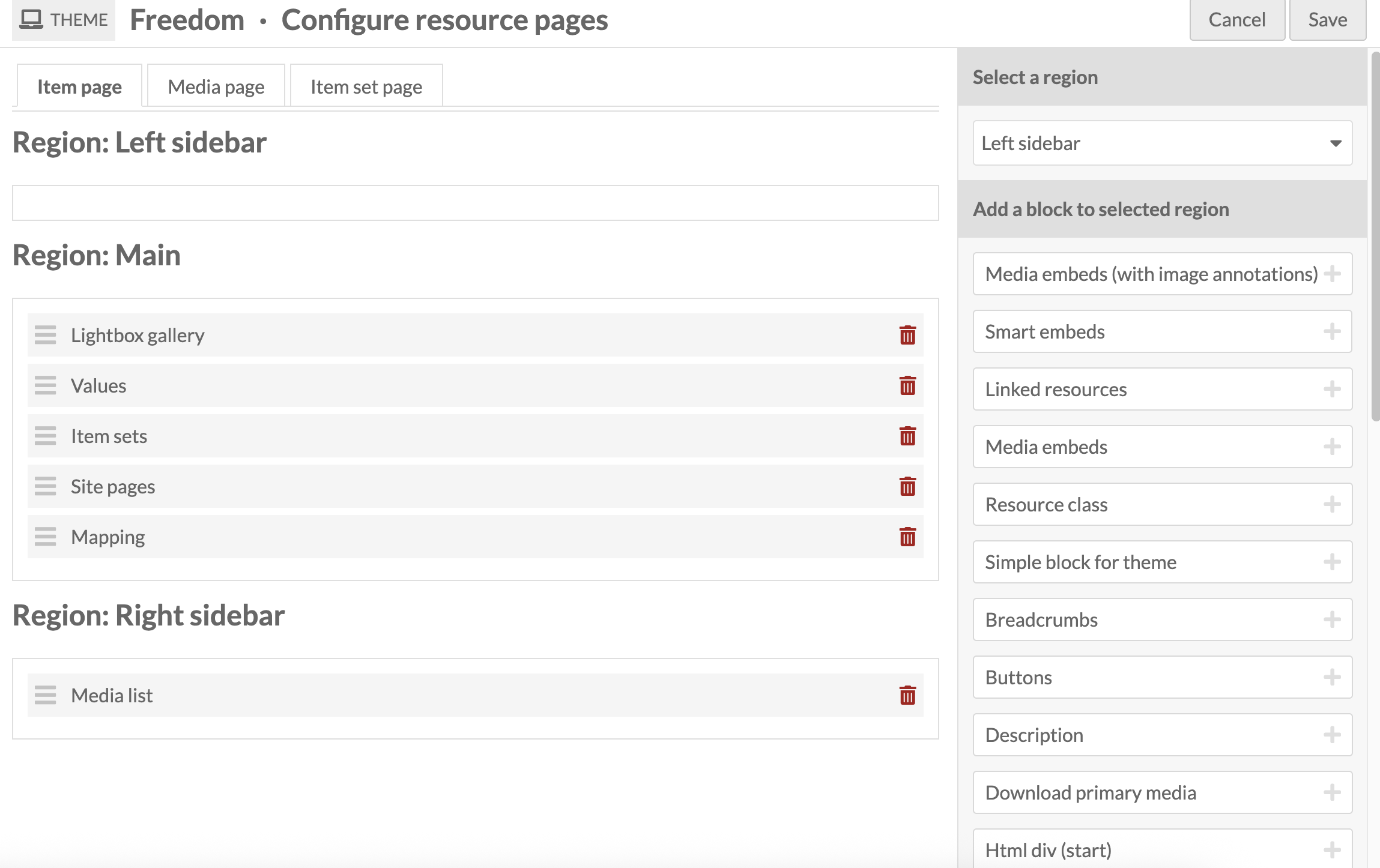Remove the Values block with trash icon
Viewport: 1380px width, 868px height.
coord(907,385)
